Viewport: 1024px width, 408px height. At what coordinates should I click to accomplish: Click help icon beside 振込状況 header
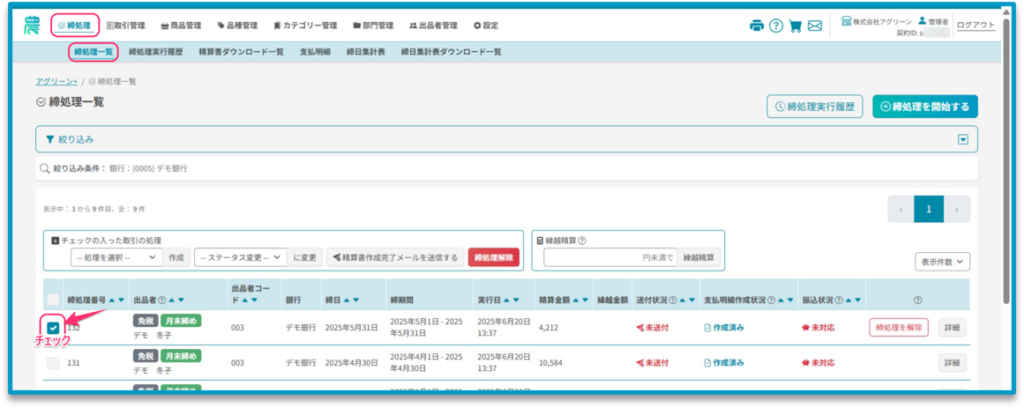(839, 300)
